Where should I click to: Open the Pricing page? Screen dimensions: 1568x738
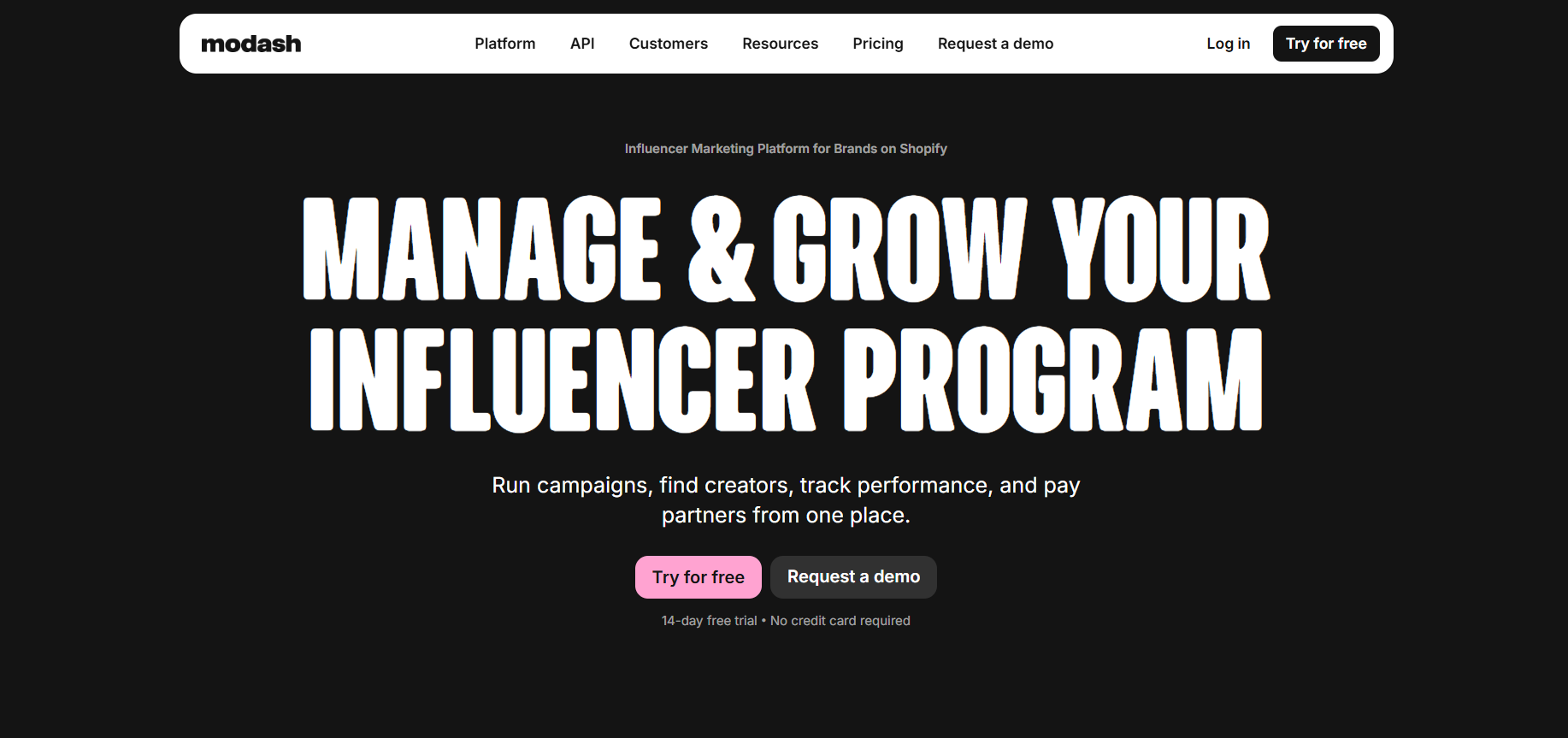coord(877,44)
